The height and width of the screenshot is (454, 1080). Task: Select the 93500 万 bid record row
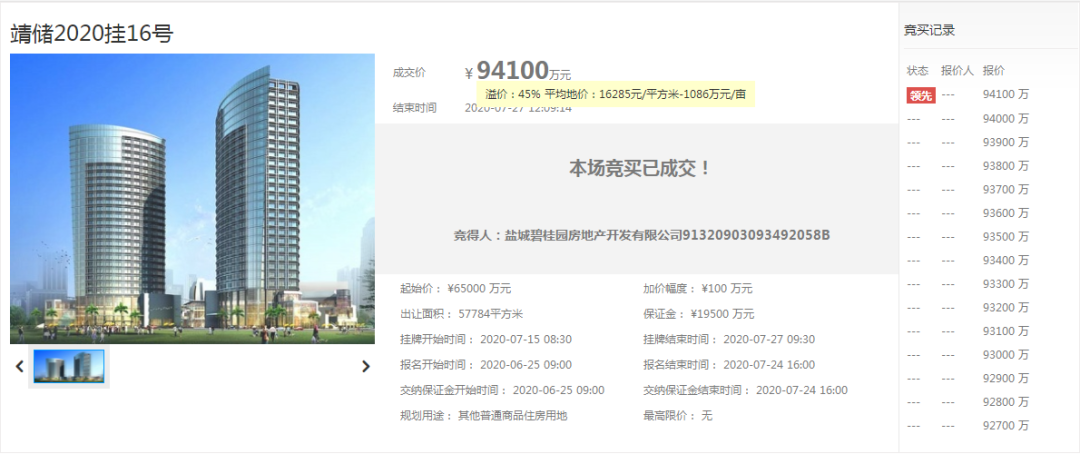point(968,237)
